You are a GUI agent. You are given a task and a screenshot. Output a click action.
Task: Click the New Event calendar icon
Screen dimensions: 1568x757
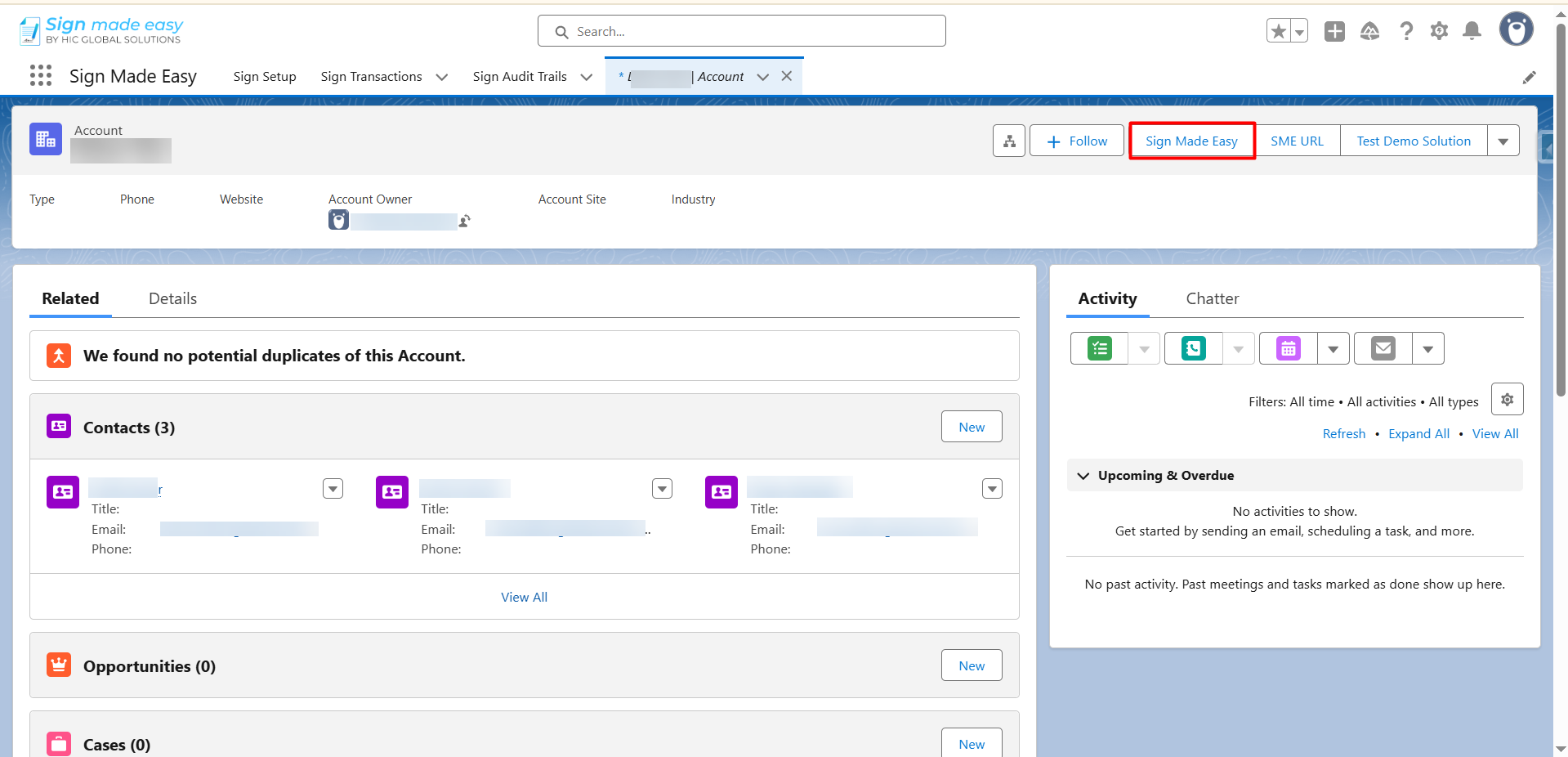pyautogui.click(x=1289, y=349)
